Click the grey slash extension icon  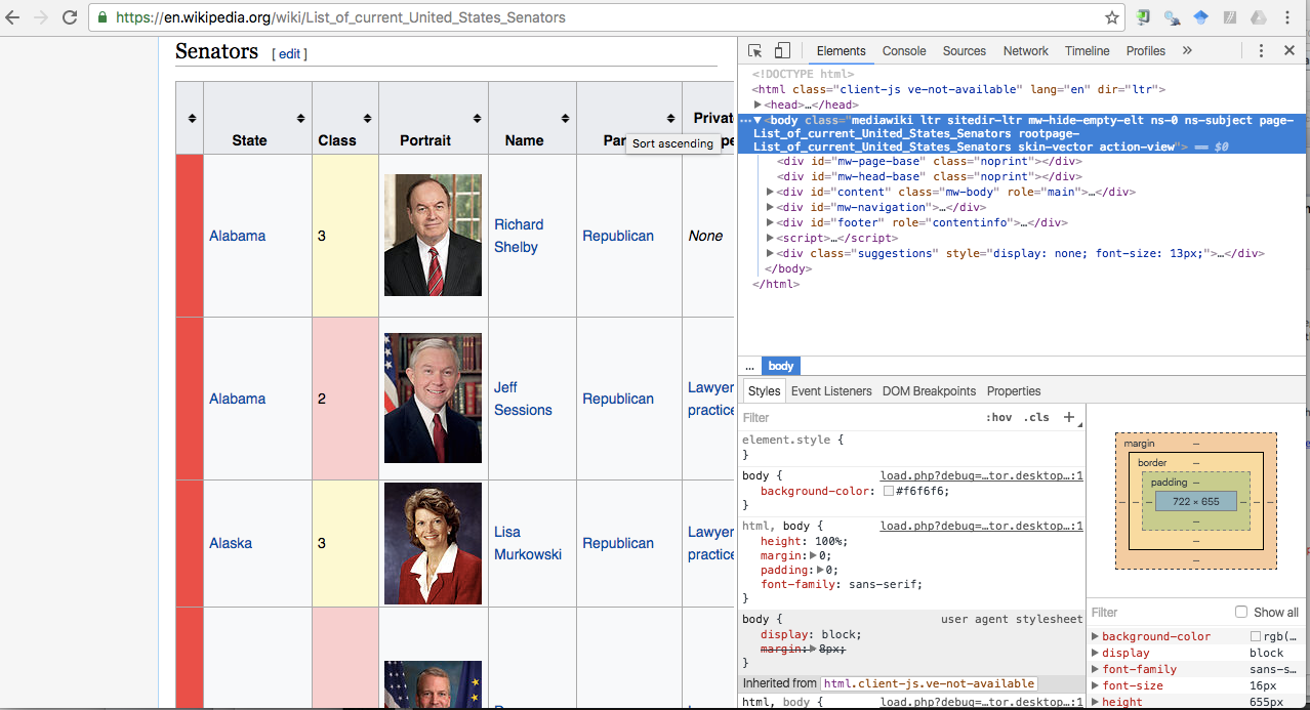click(x=1230, y=18)
